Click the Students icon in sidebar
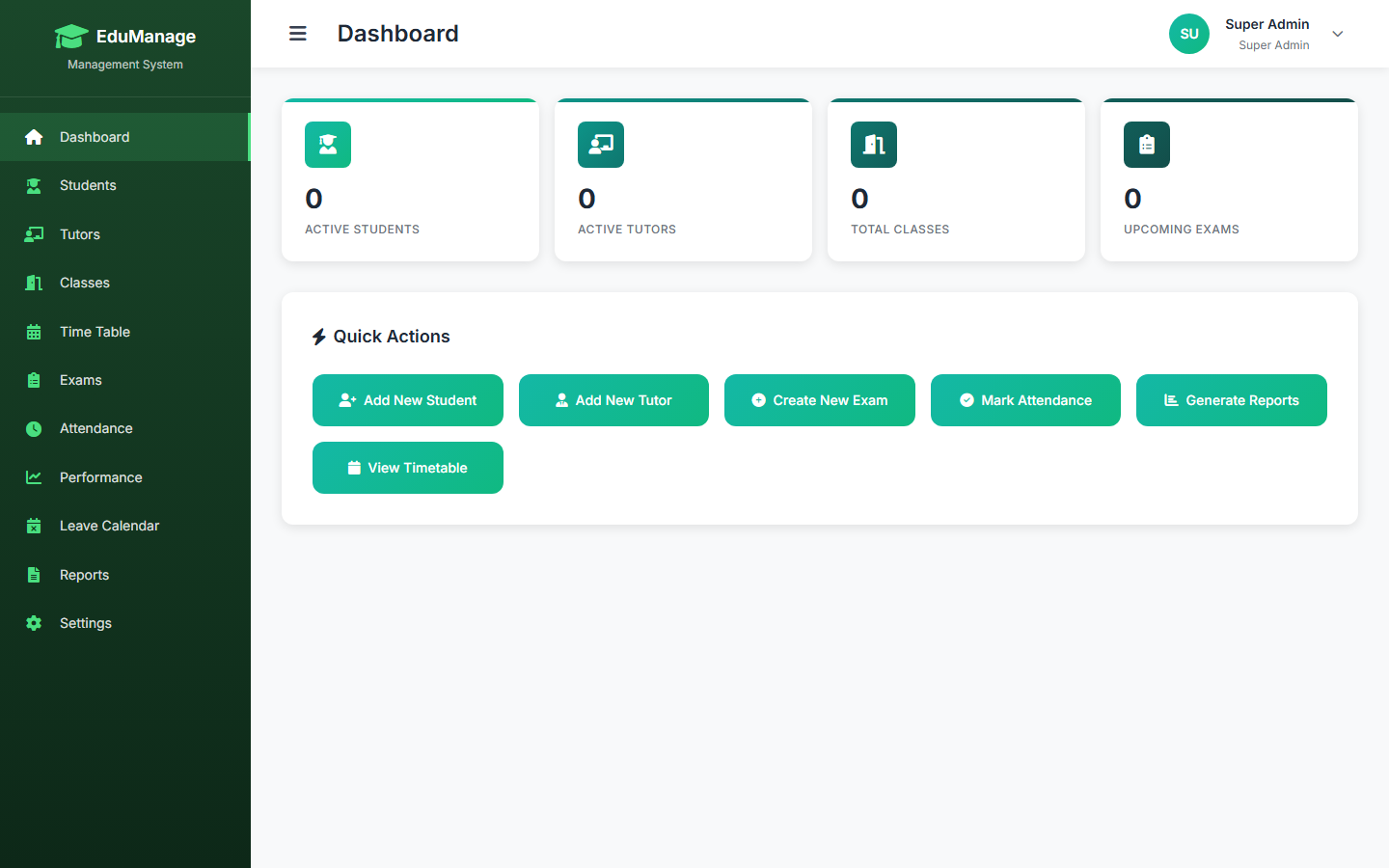 point(34,186)
